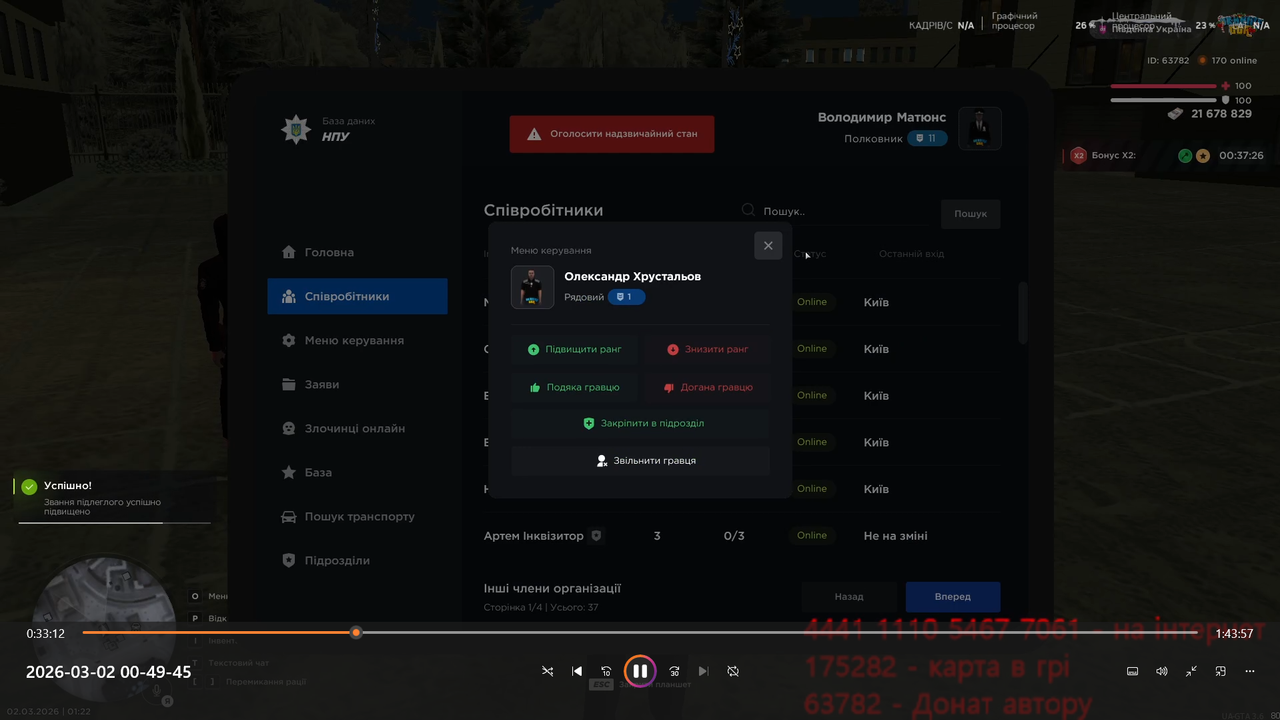Click the home icon beside Головна
Image resolution: width=1280 pixels, height=720 pixels.
pos(289,252)
